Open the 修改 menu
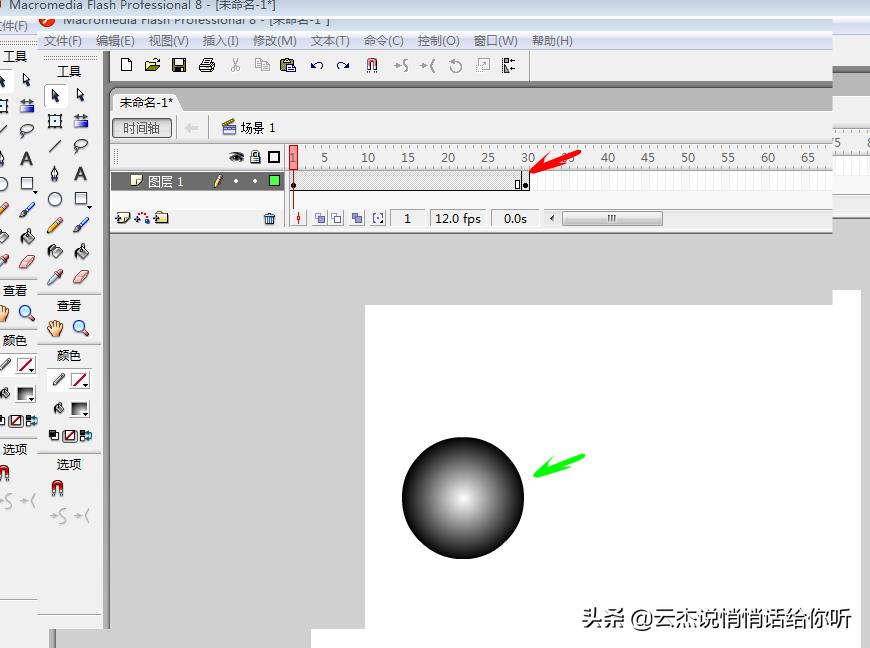 pos(274,41)
